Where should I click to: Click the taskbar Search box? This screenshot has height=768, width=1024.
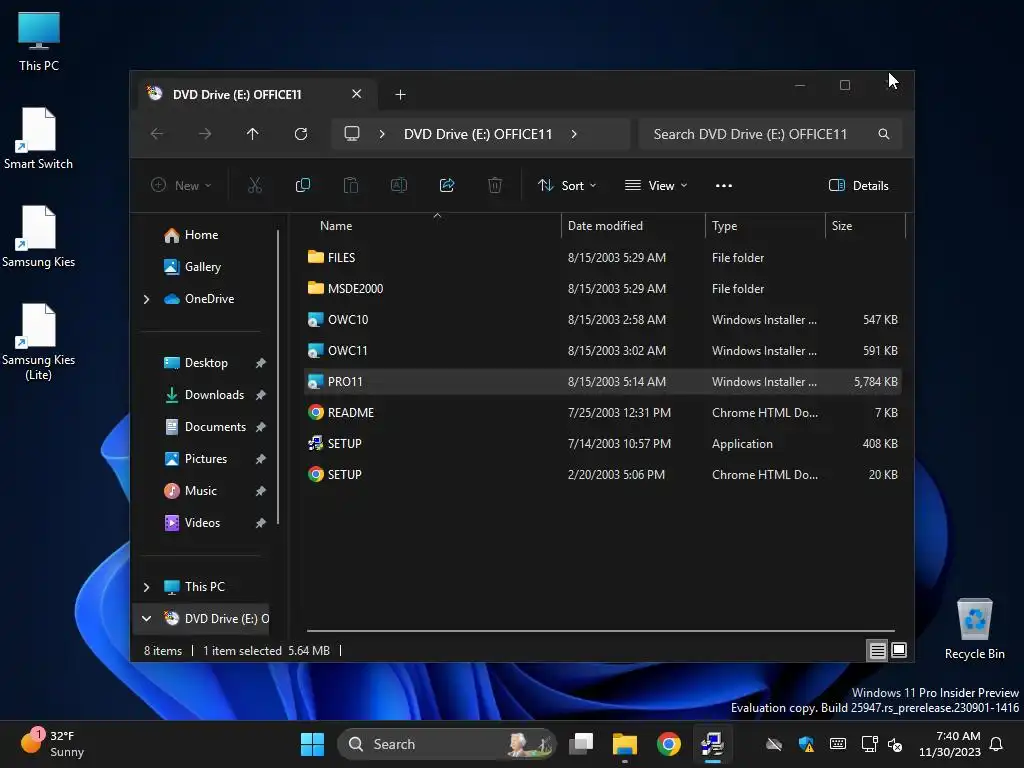(447, 744)
